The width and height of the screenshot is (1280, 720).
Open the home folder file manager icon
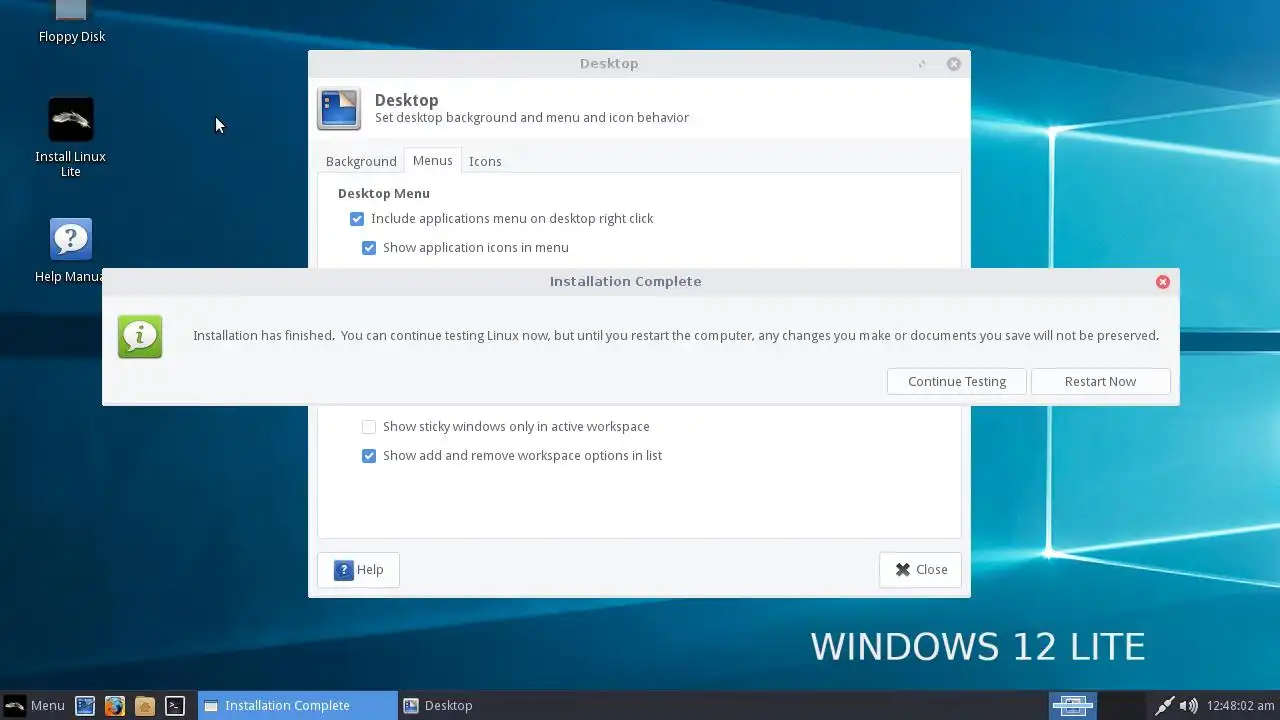point(145,705)
